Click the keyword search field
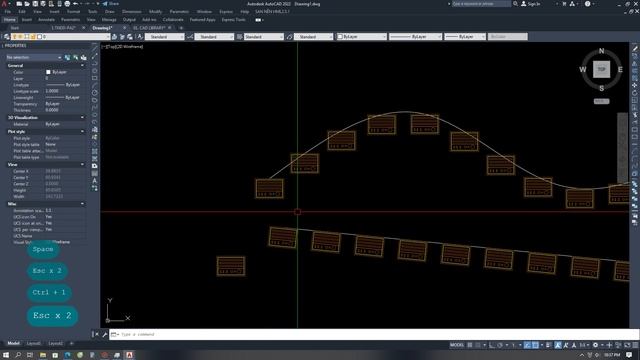Screen dimensions: 640x360 (x=481, y=4)
